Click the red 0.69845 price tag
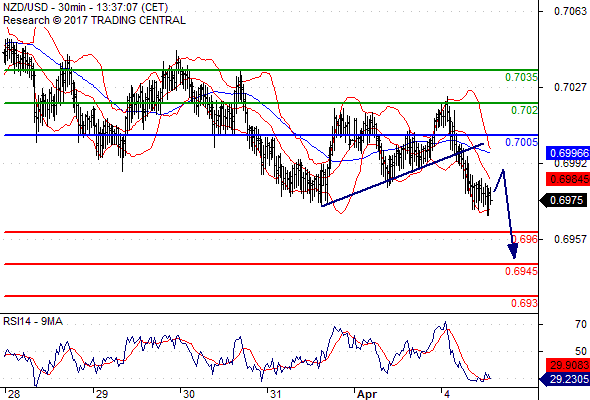Screen dimensions: 590x400 click(x=568, y=179)
